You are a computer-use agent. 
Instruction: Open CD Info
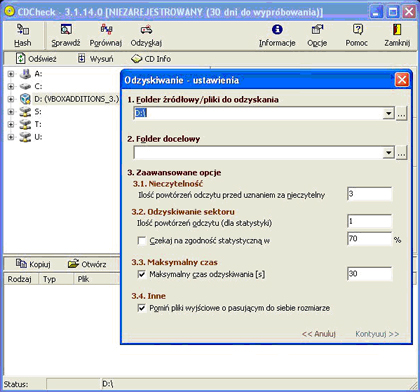coord(151,59)
